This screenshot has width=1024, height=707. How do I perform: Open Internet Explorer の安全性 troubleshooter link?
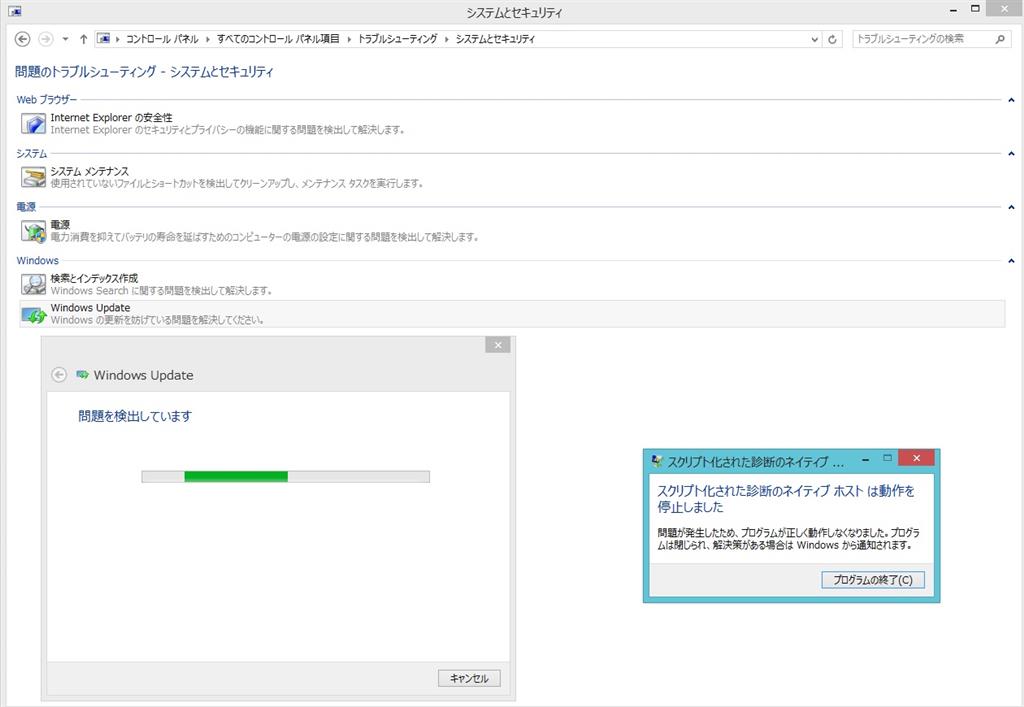point(112,118)
